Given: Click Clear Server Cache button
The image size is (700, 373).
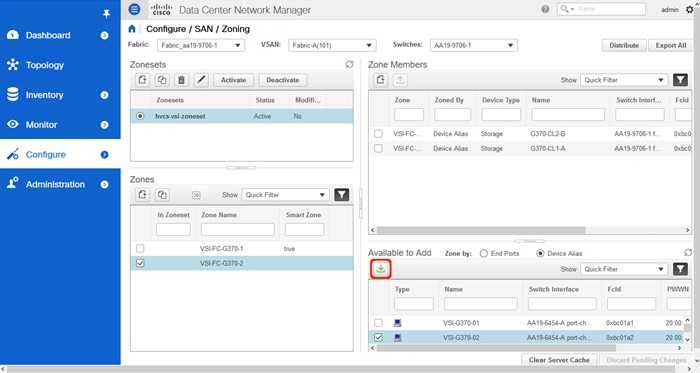Looking at the screenshot, I should point(559,360).
